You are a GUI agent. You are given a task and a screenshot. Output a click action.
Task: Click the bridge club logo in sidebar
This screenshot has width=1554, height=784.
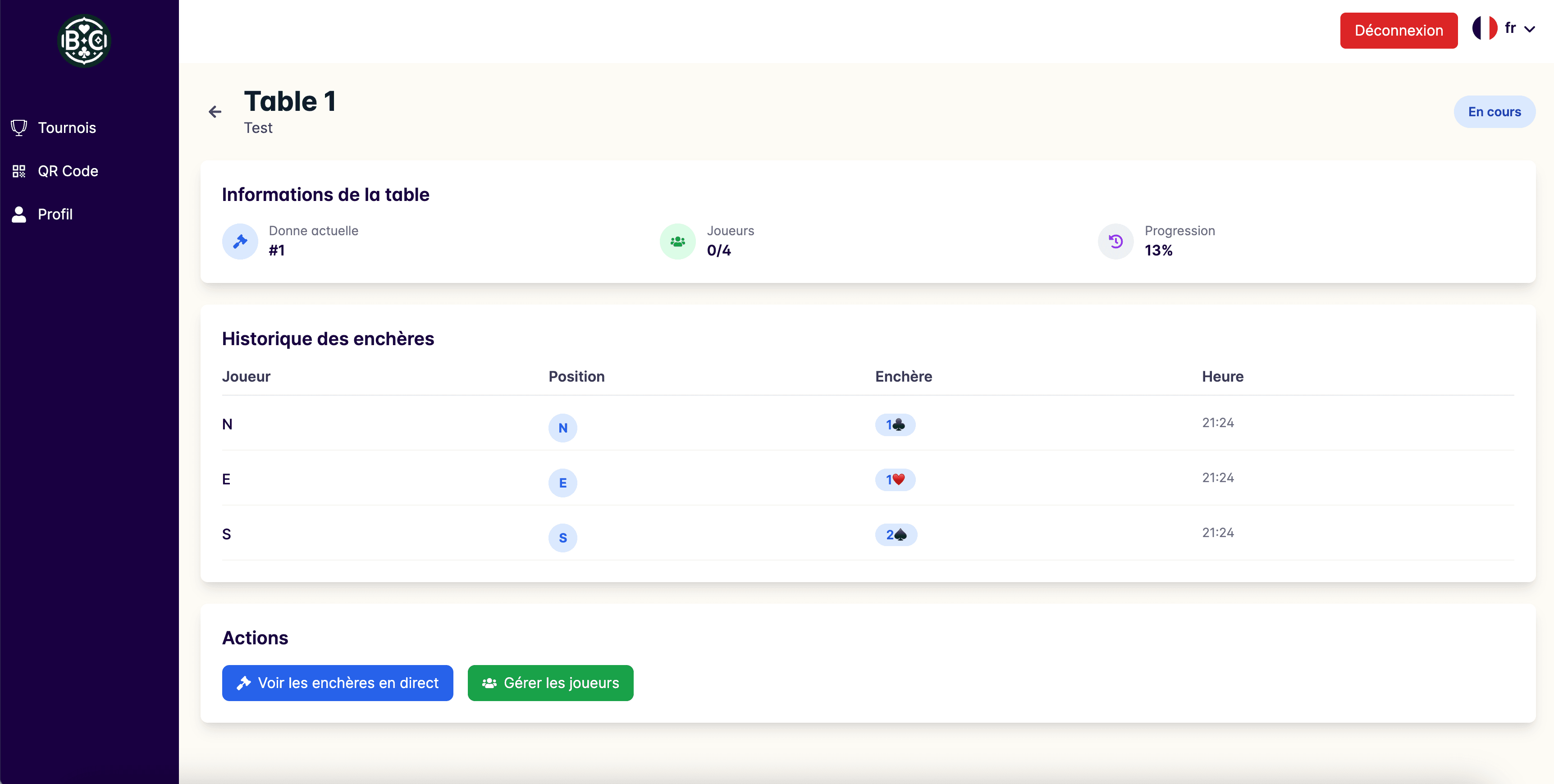(x=84, y=41)
